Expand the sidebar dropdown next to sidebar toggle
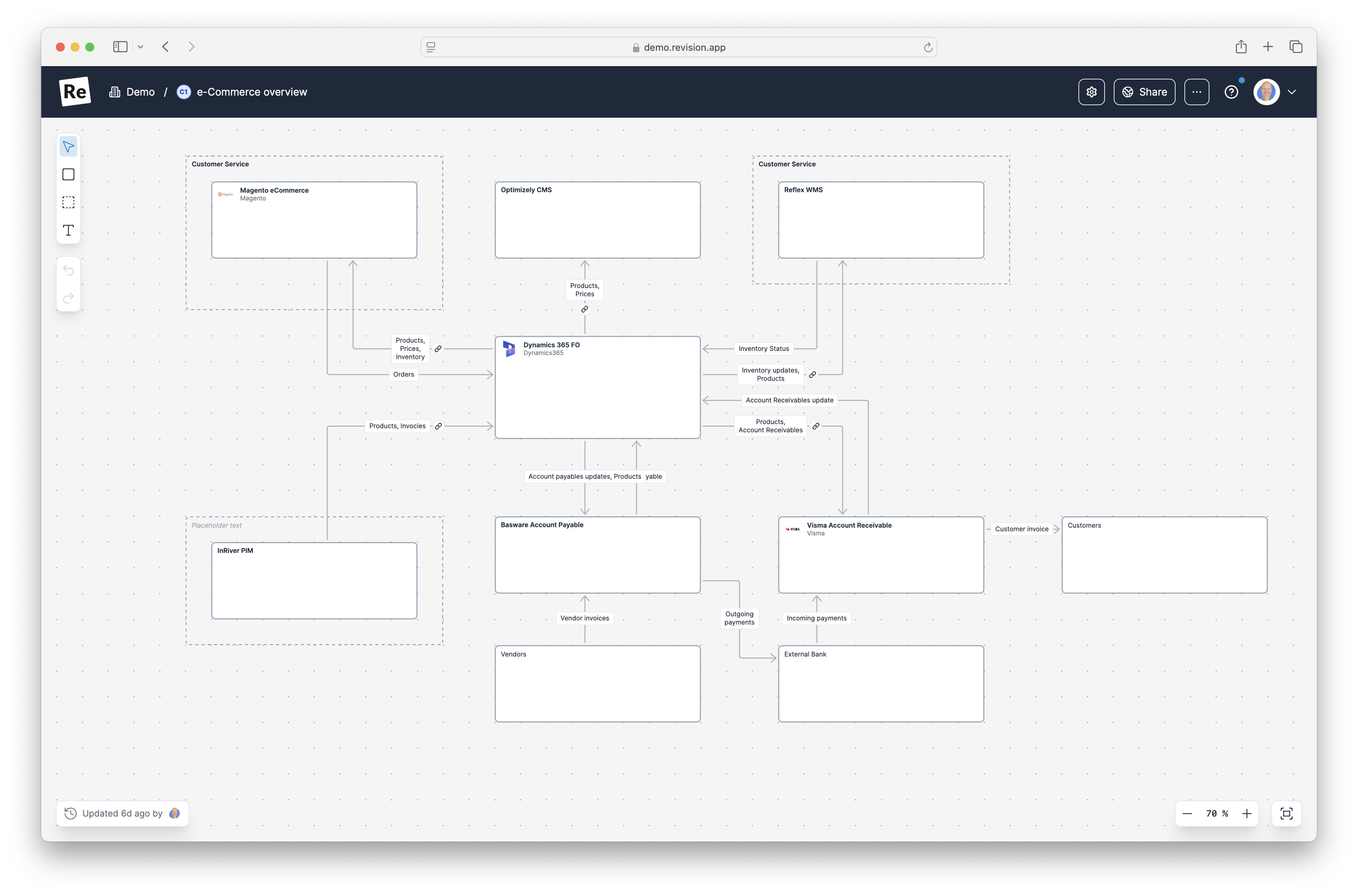1358x896 pixels. [141, 47]
